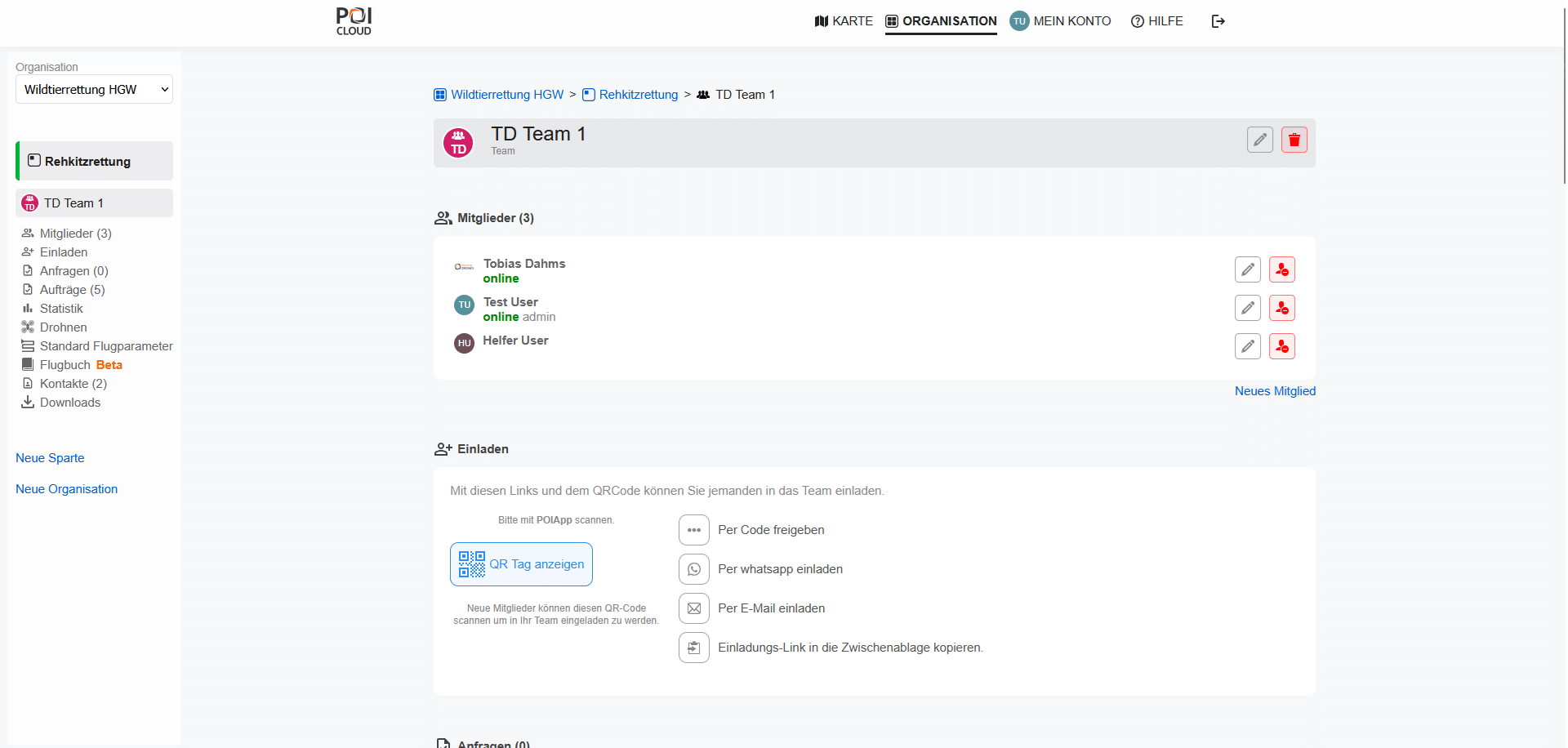Click the E-Mail invite envelope icon
Viewport: 1568px width, 748px height.
coord(694,608)
